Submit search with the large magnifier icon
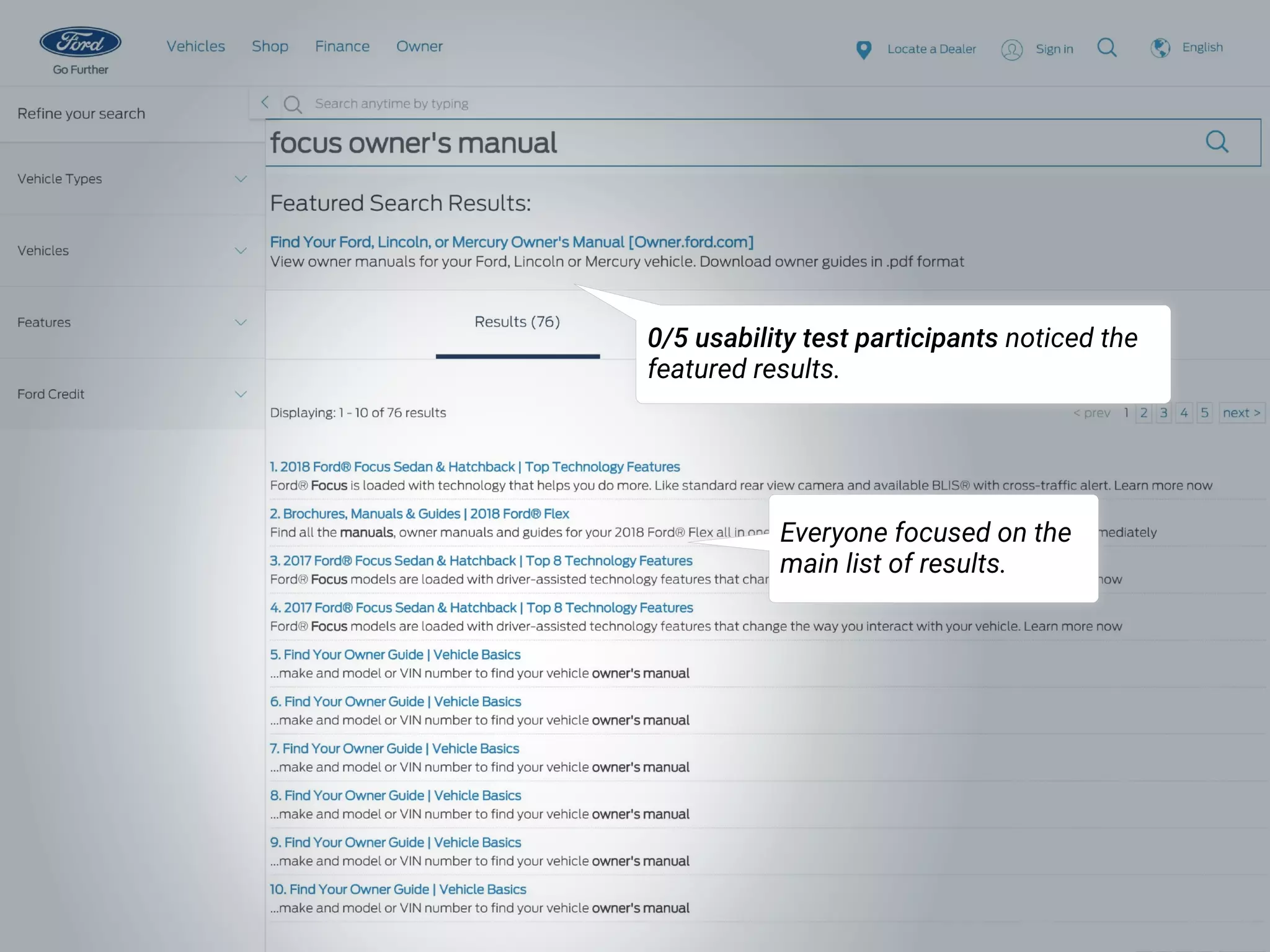The image size is (1270, 952). coord(1217,142)
